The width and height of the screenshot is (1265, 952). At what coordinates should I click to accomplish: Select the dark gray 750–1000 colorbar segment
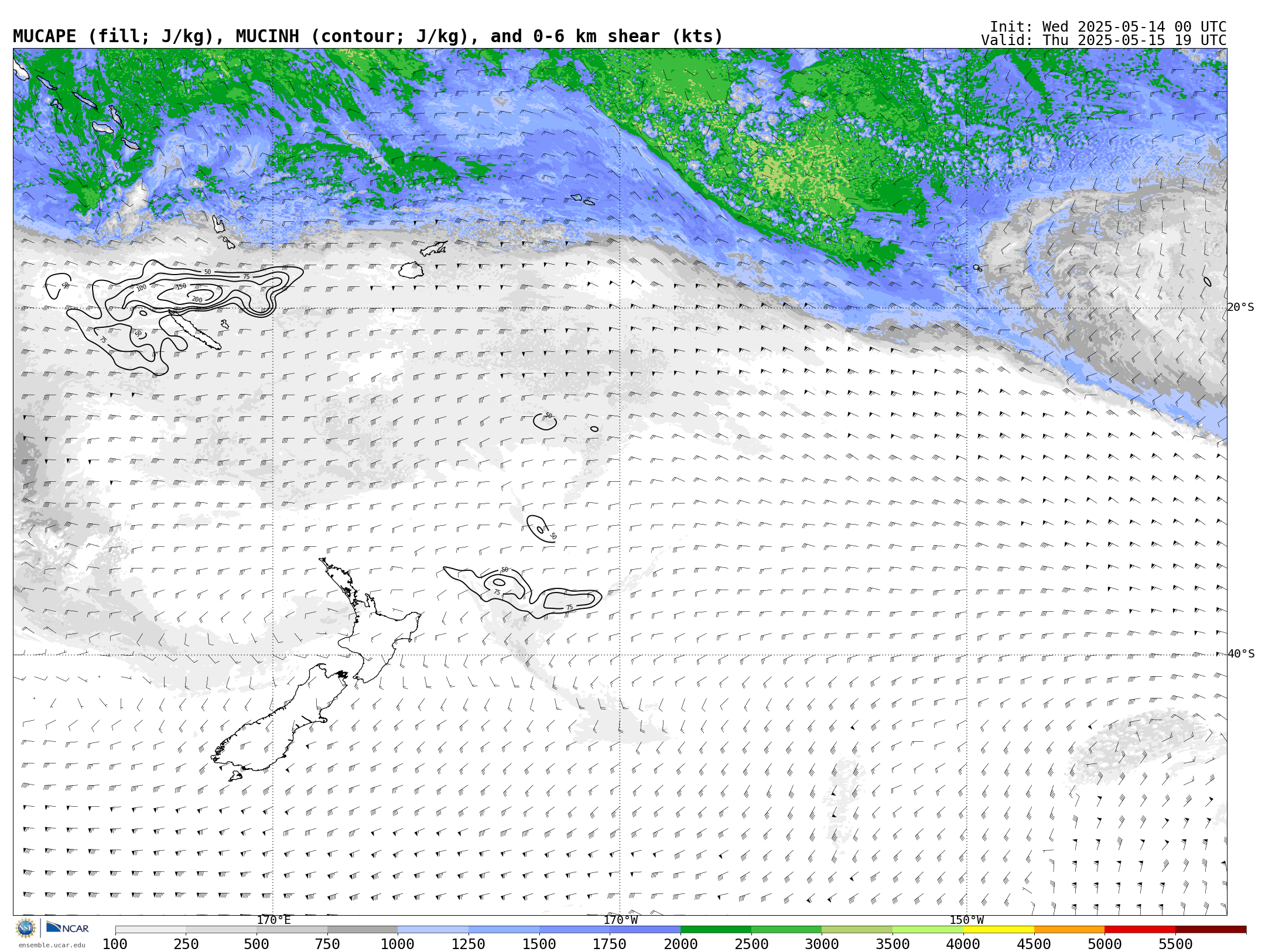363,930
